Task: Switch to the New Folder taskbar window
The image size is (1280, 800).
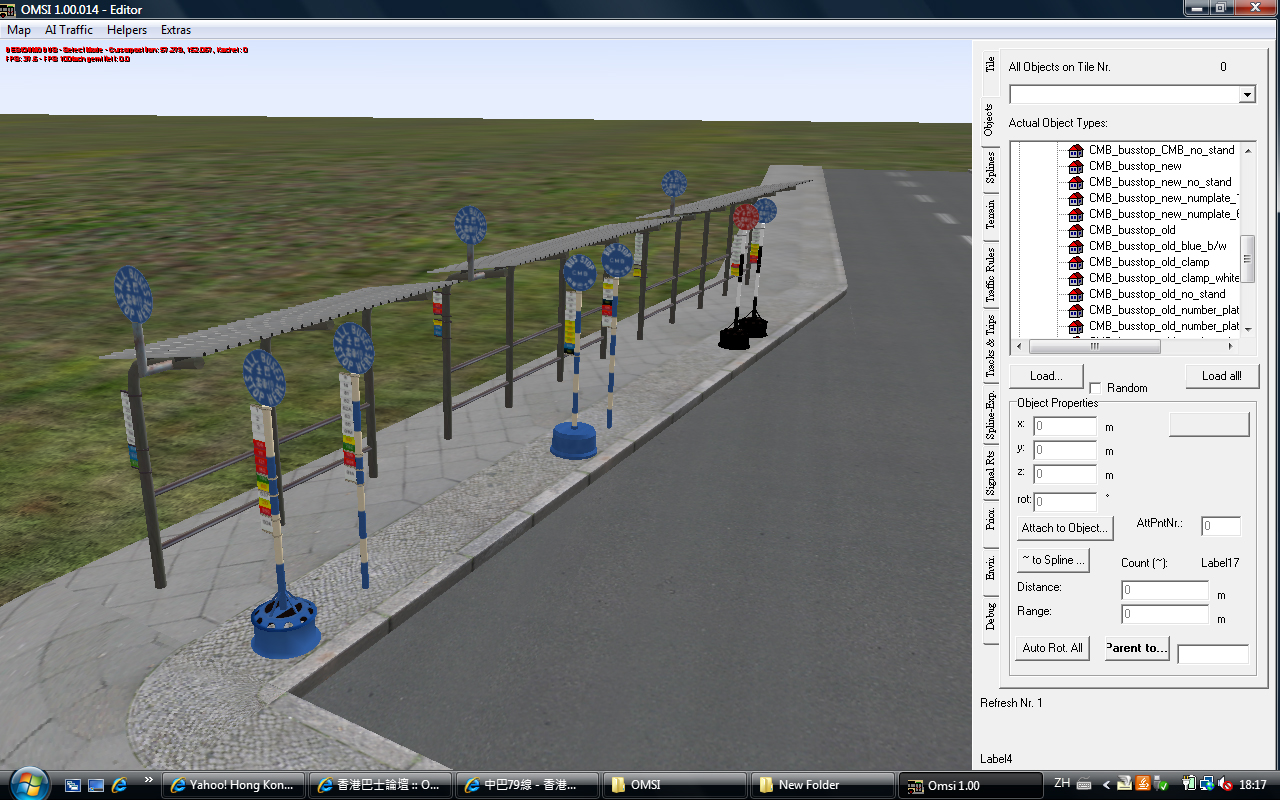Action: tap(823, 785)
